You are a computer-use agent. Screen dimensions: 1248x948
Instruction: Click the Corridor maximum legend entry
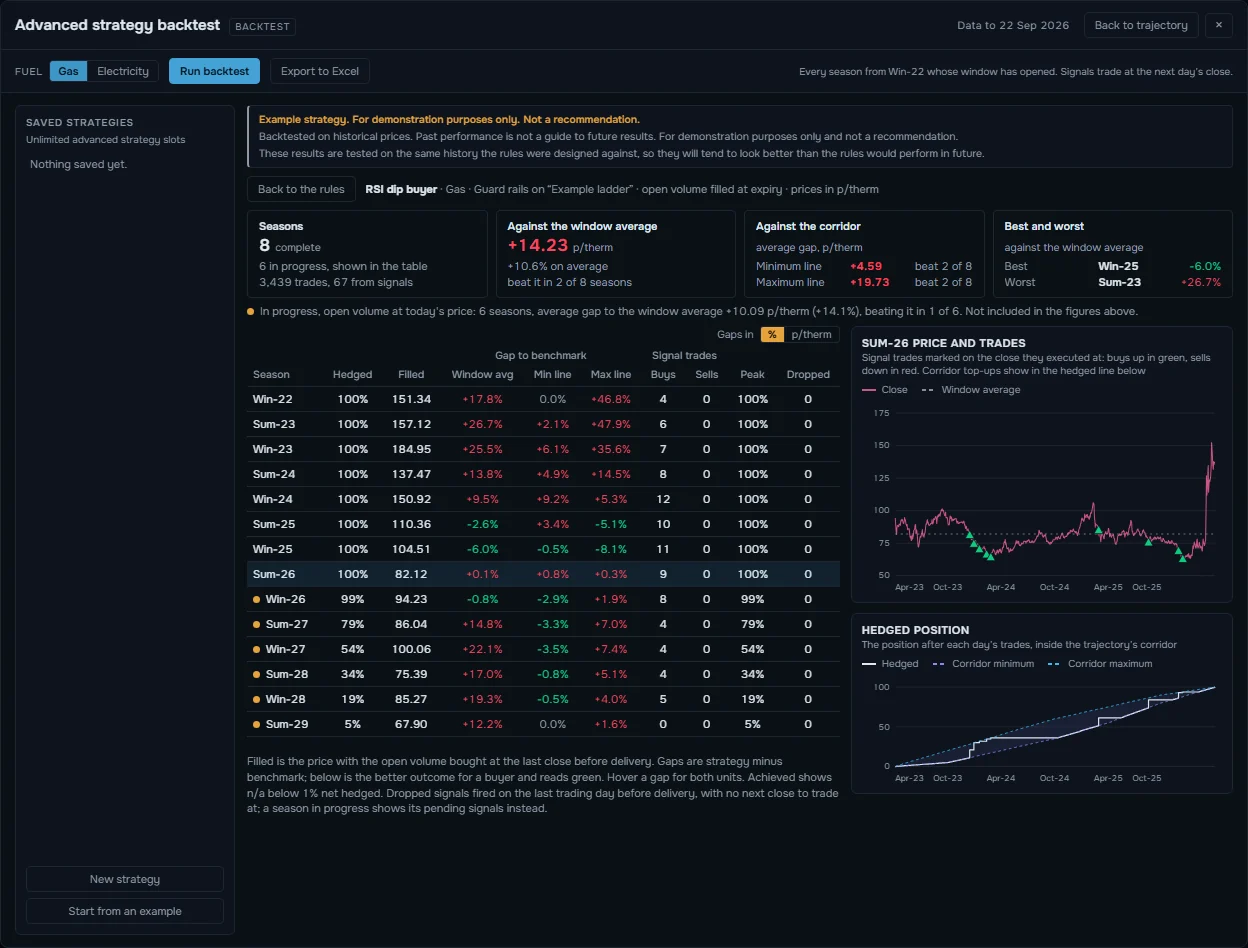click(x=1100, y=664)
